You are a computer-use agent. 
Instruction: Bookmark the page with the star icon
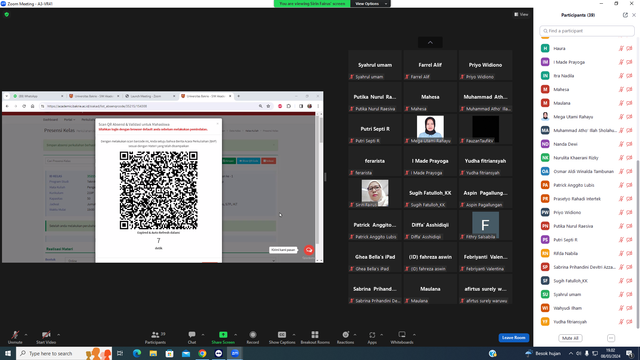(x=268, y=106)
